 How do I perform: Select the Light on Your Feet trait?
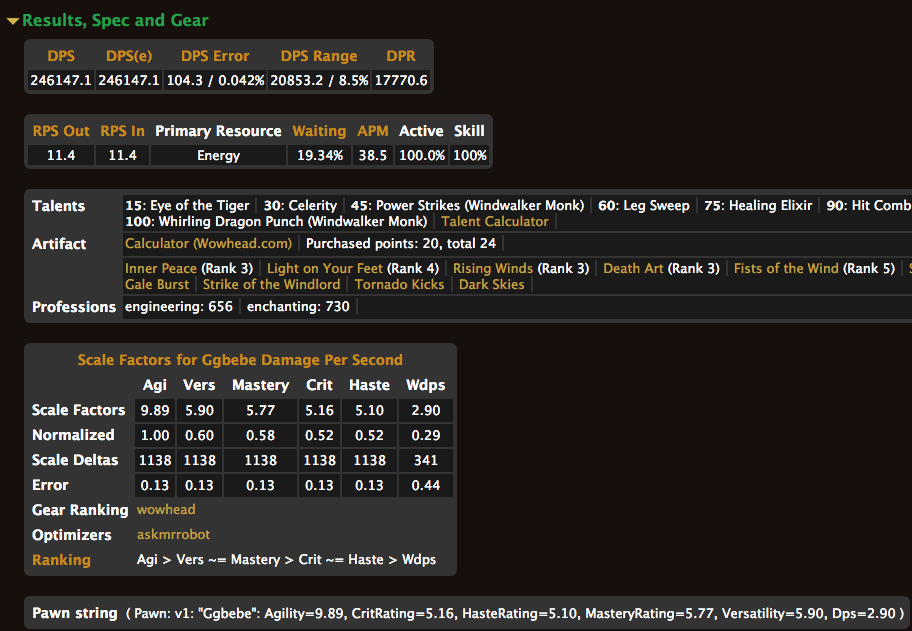click(x=323, y=268)
